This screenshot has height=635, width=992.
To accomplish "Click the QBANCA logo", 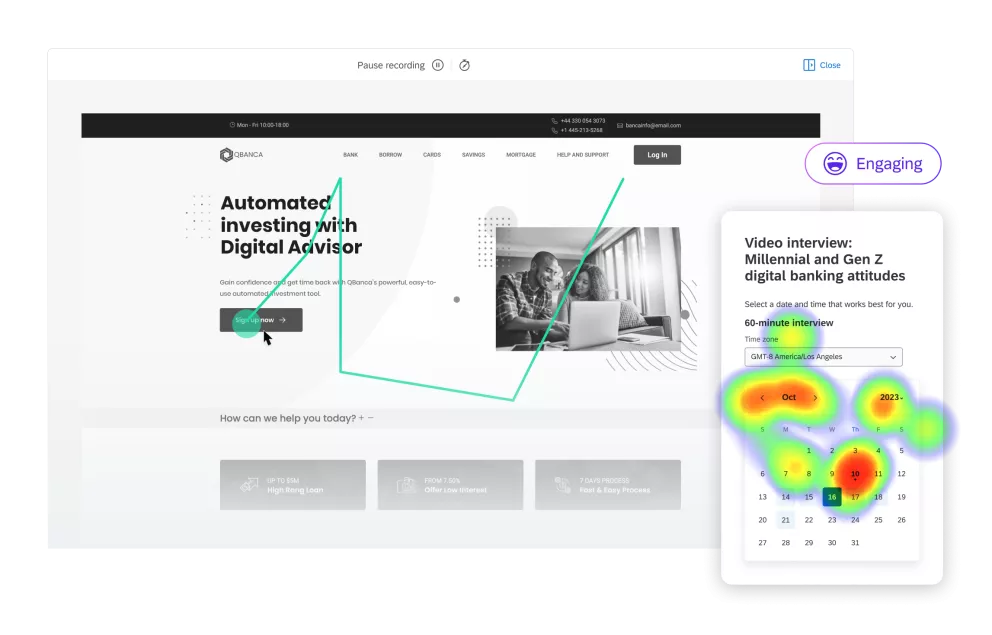I will (x=241, y=155).
